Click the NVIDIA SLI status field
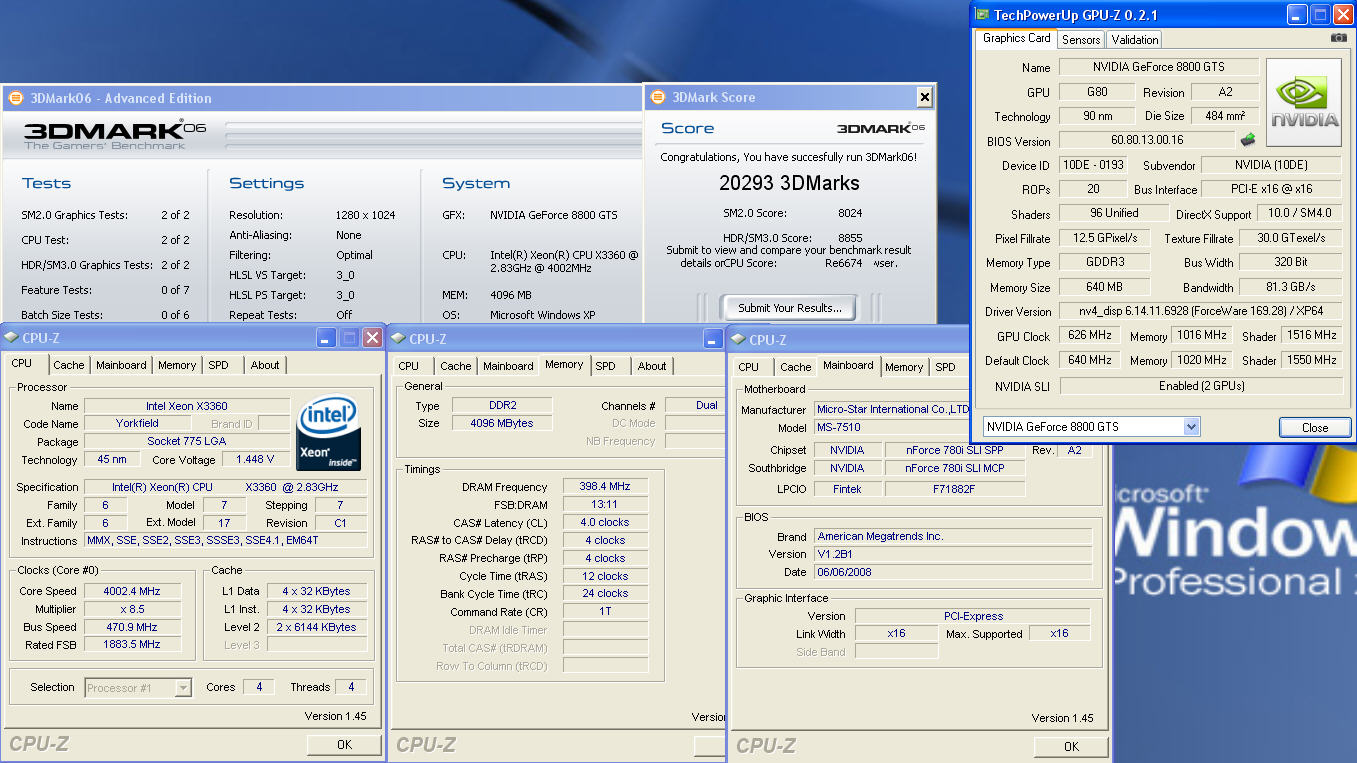This screenshot has height=763, width=1357. pos(1200,386)
